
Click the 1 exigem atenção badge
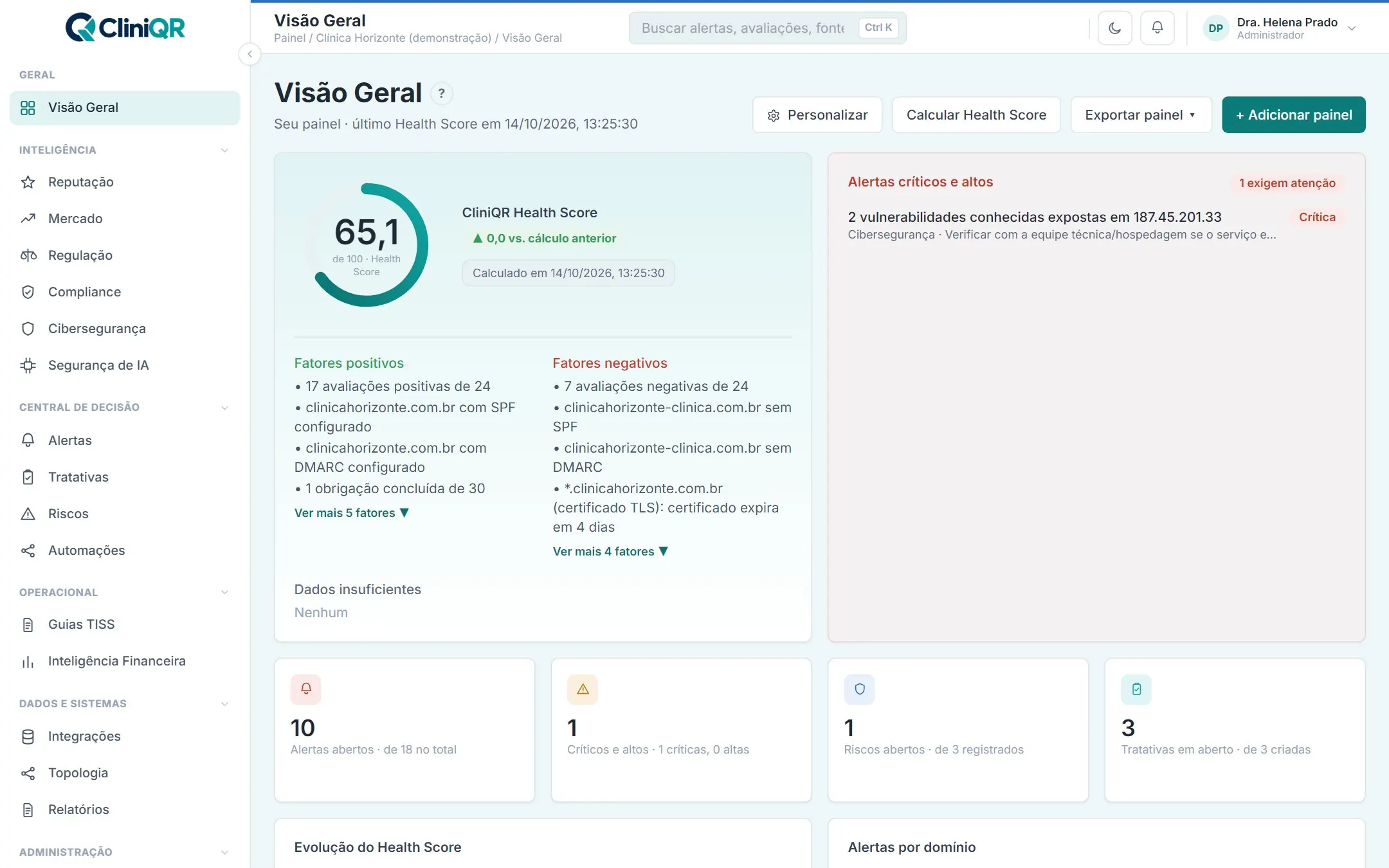1287,183
